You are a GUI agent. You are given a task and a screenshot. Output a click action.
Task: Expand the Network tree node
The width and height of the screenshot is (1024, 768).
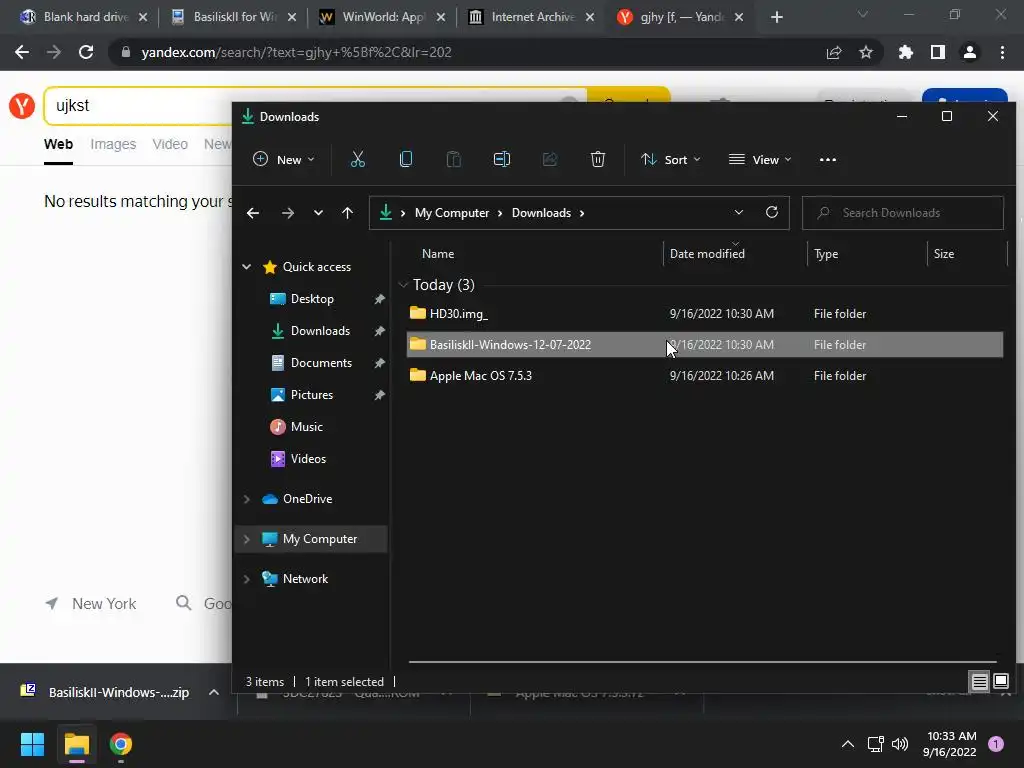tap(247, 579)
